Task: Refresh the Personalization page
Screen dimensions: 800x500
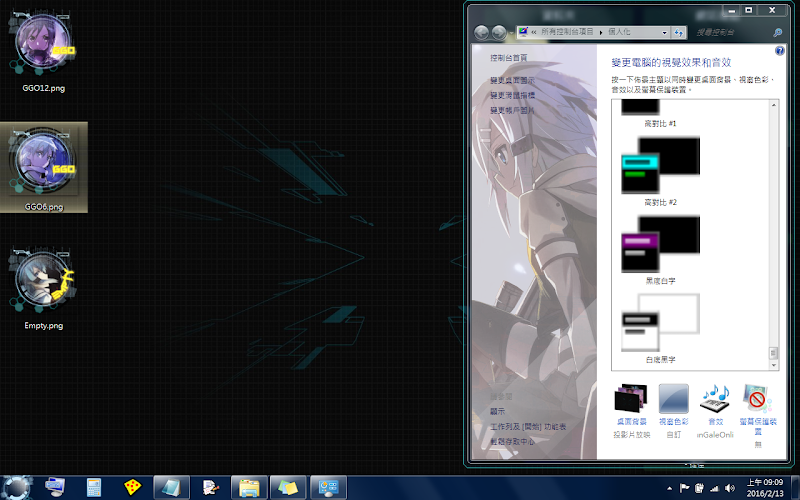Action: point(679,33)
